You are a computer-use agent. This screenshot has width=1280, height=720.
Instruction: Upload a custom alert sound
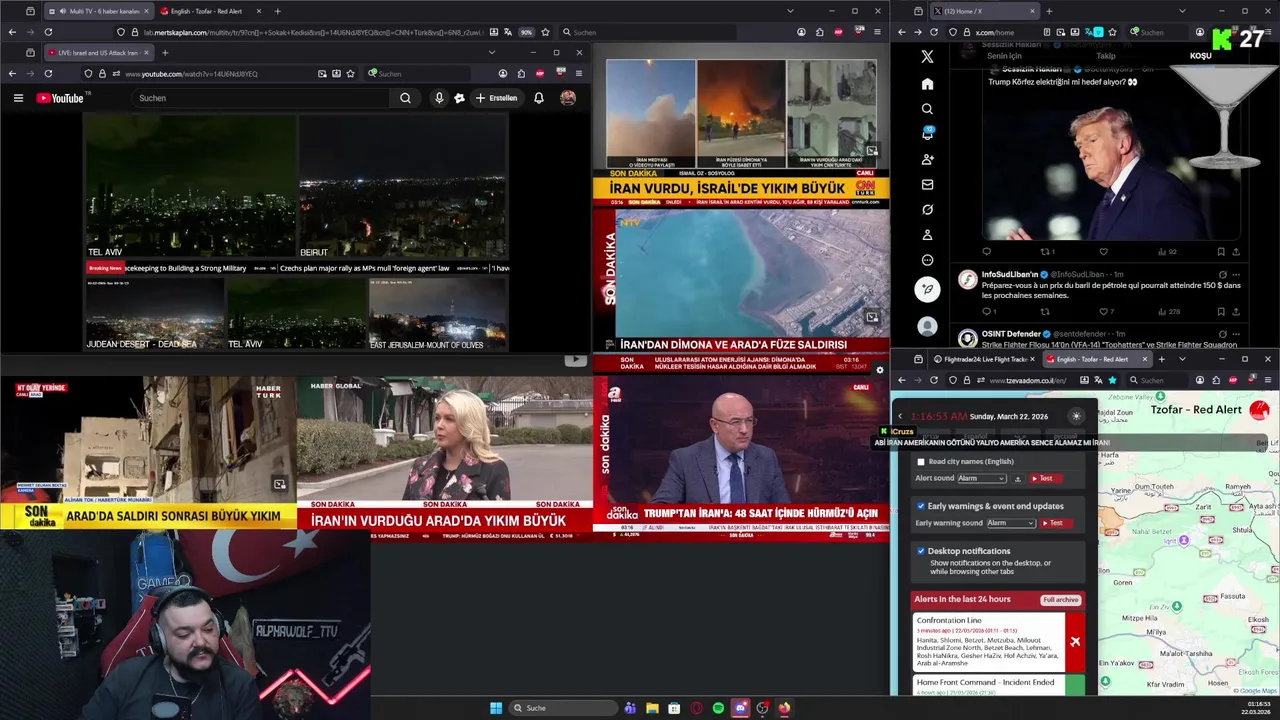1018,479
